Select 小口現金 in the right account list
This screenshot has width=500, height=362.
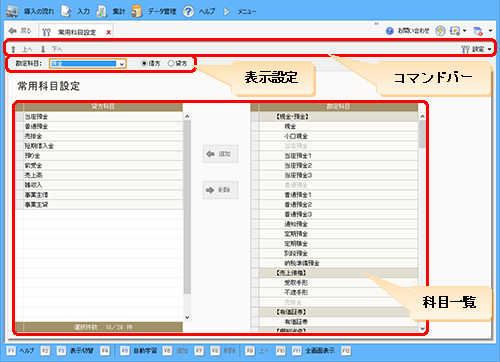coord(338,136)
